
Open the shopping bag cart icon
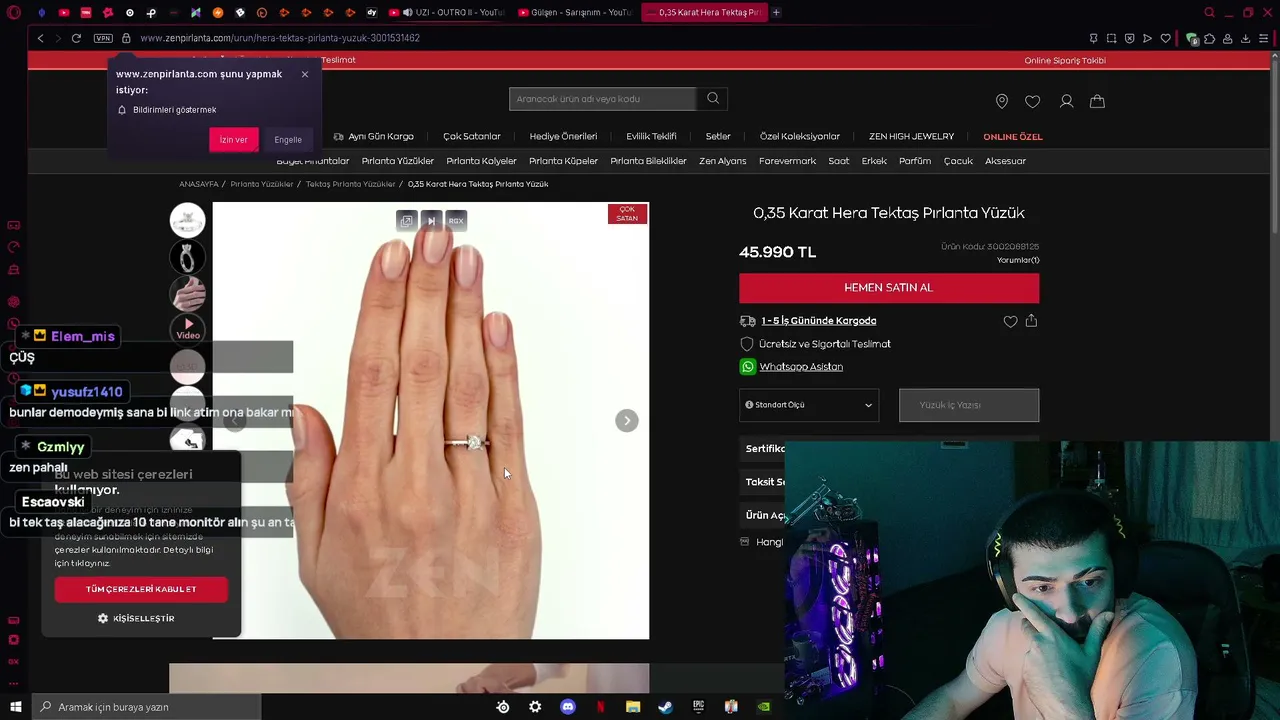(1097, 101)
